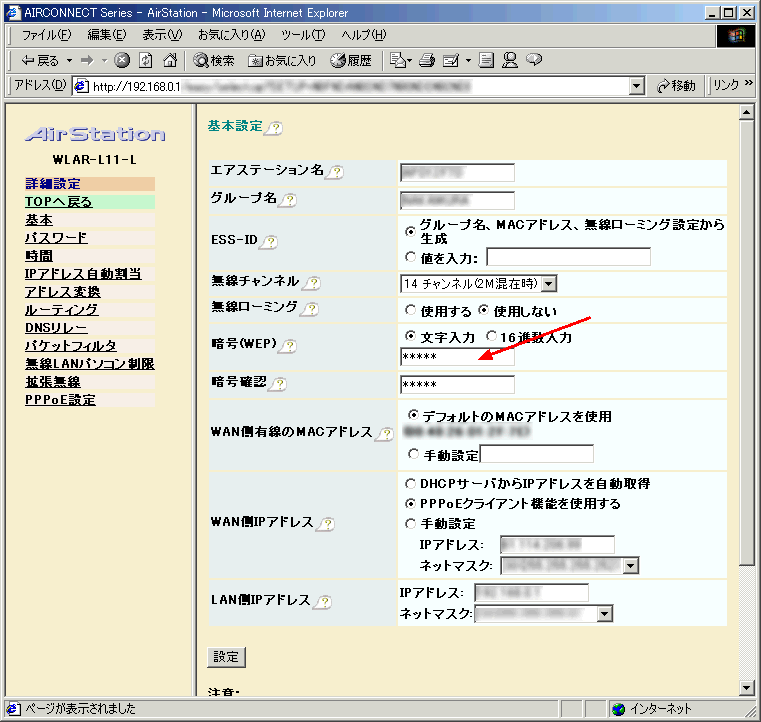Click the document icon beside the Edit page dropdown

(486, 60)
